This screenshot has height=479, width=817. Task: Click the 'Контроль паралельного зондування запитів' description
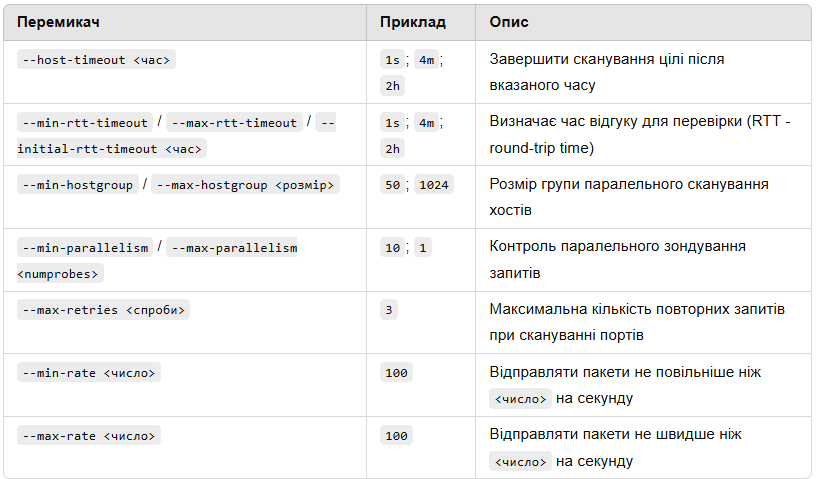[x=617, y=259]
